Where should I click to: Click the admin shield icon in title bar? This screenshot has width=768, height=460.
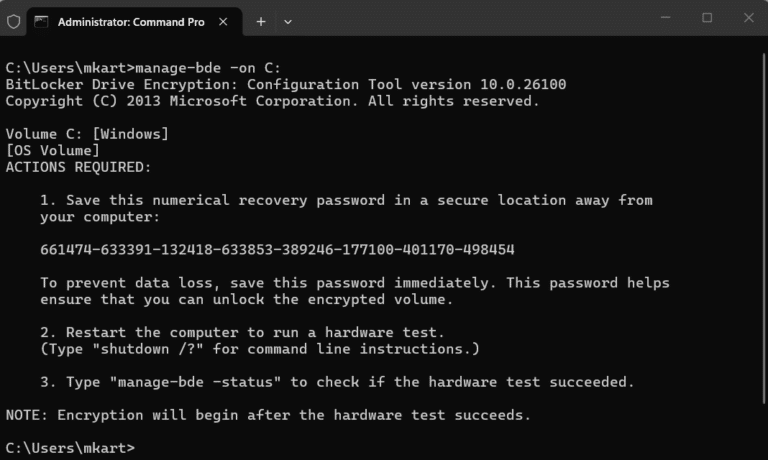click(x=14, y=21)
